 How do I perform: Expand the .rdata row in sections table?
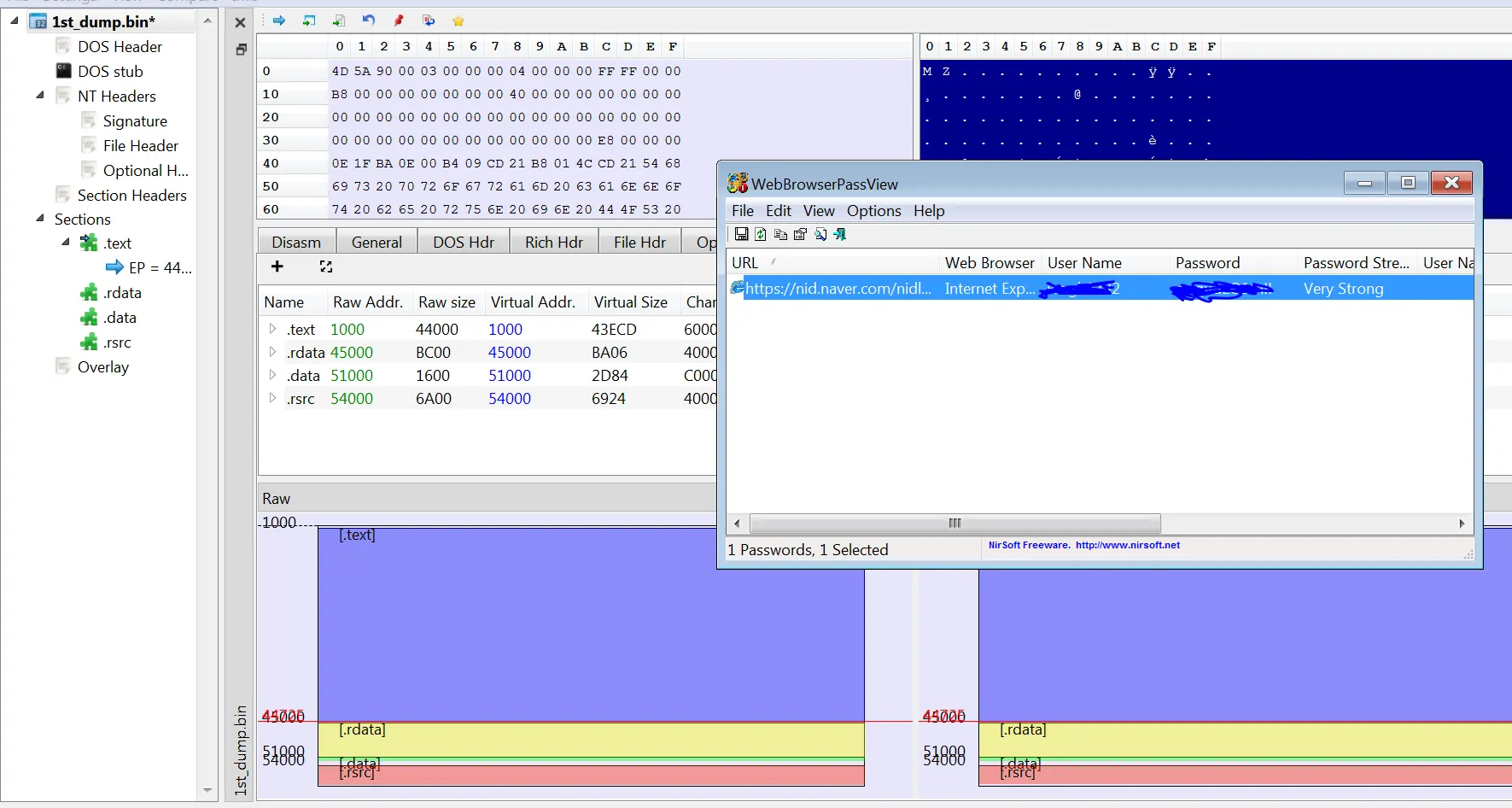click(272, 352)
